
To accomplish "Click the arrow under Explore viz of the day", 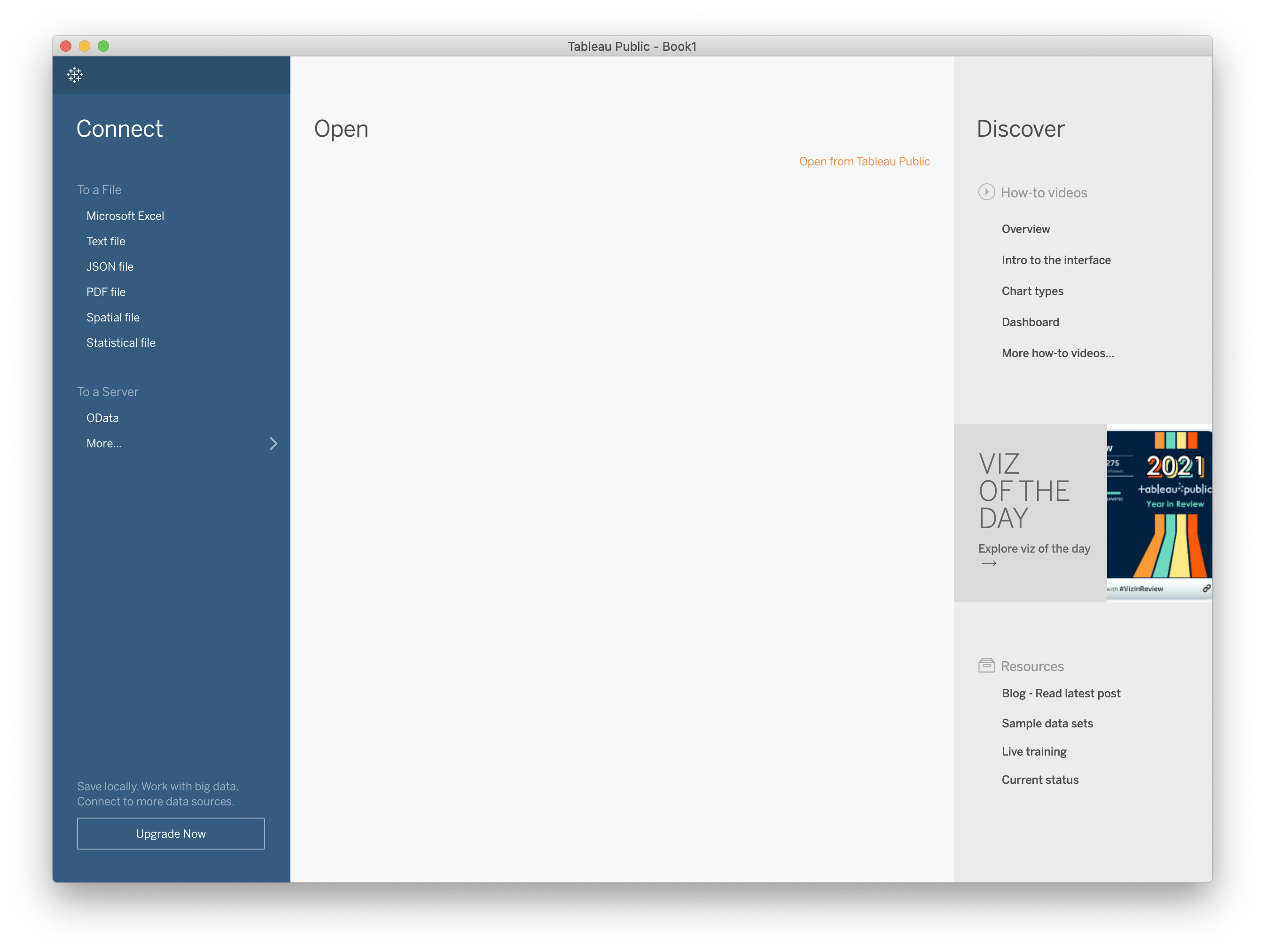I will click(x=989, y=563).
